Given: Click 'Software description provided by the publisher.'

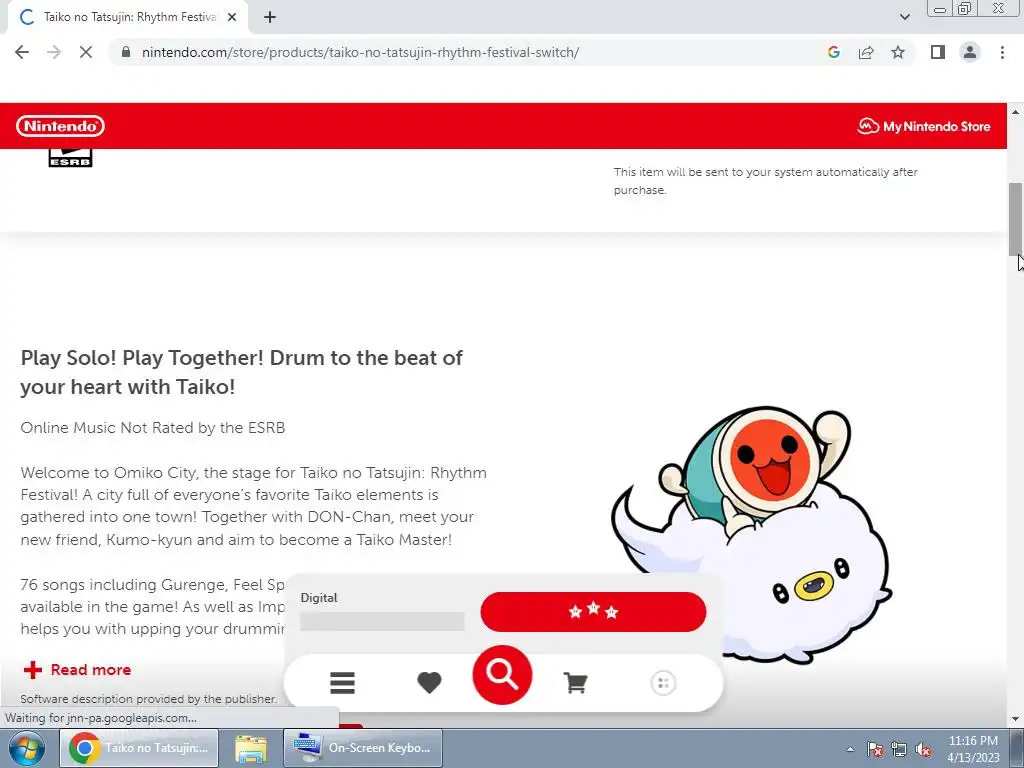Looking at the screenshot, I should [149, 699].
